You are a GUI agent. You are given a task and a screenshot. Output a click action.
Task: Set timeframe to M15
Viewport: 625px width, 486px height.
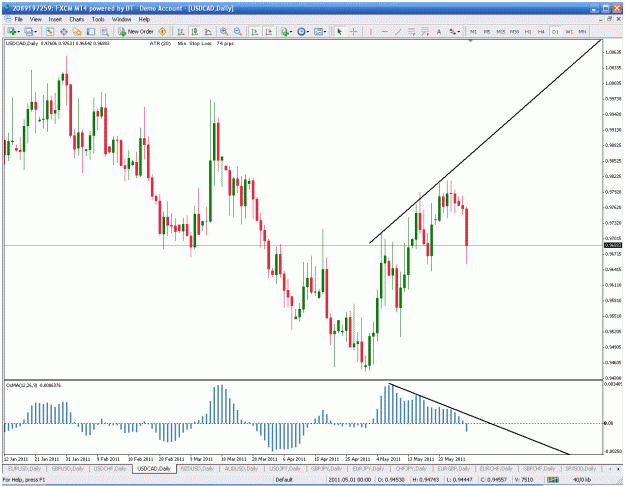pyautogui.click(x=501, y=31)
